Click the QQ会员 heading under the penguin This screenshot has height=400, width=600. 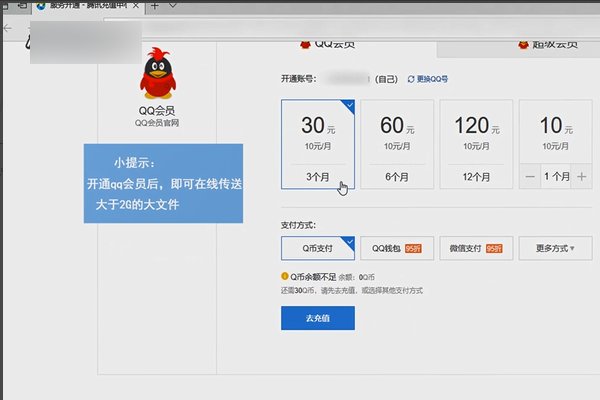[x=157, y=111]
